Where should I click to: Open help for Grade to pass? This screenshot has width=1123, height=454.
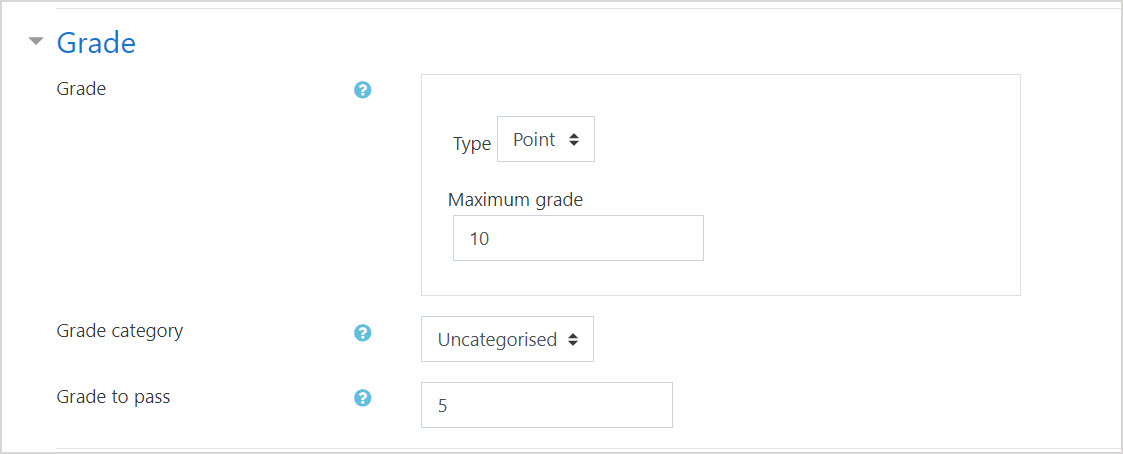pyautogui.click(x=363, y=398)
